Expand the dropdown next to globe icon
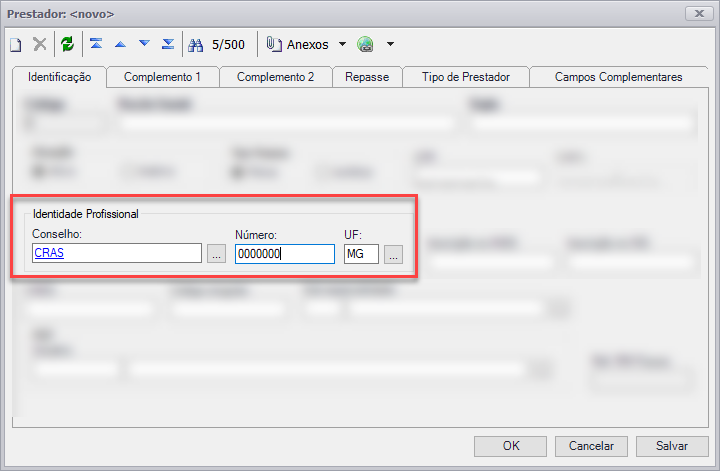The image size is (720, 471). pos(390,44)
